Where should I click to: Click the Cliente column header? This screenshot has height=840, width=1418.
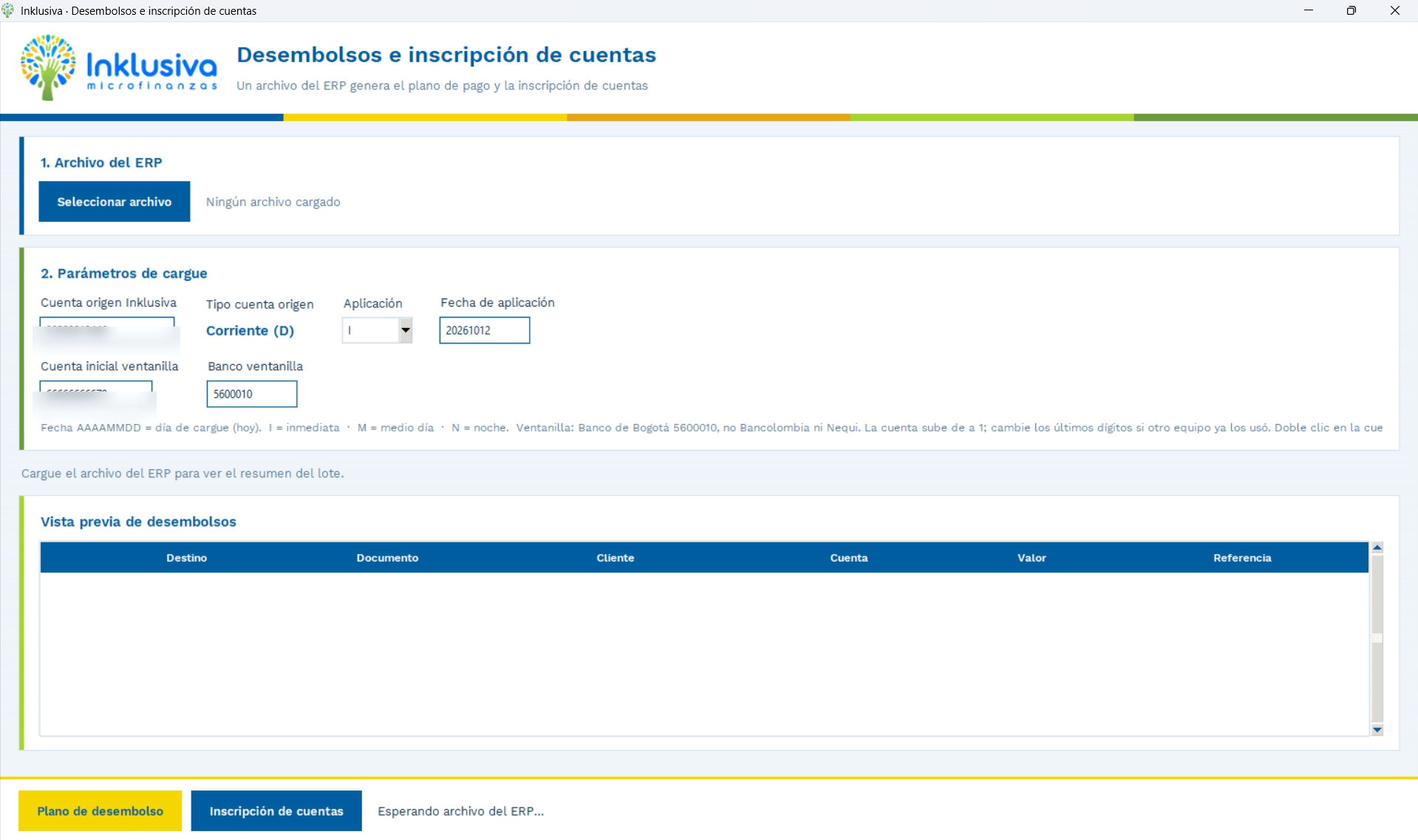[616, 558]
